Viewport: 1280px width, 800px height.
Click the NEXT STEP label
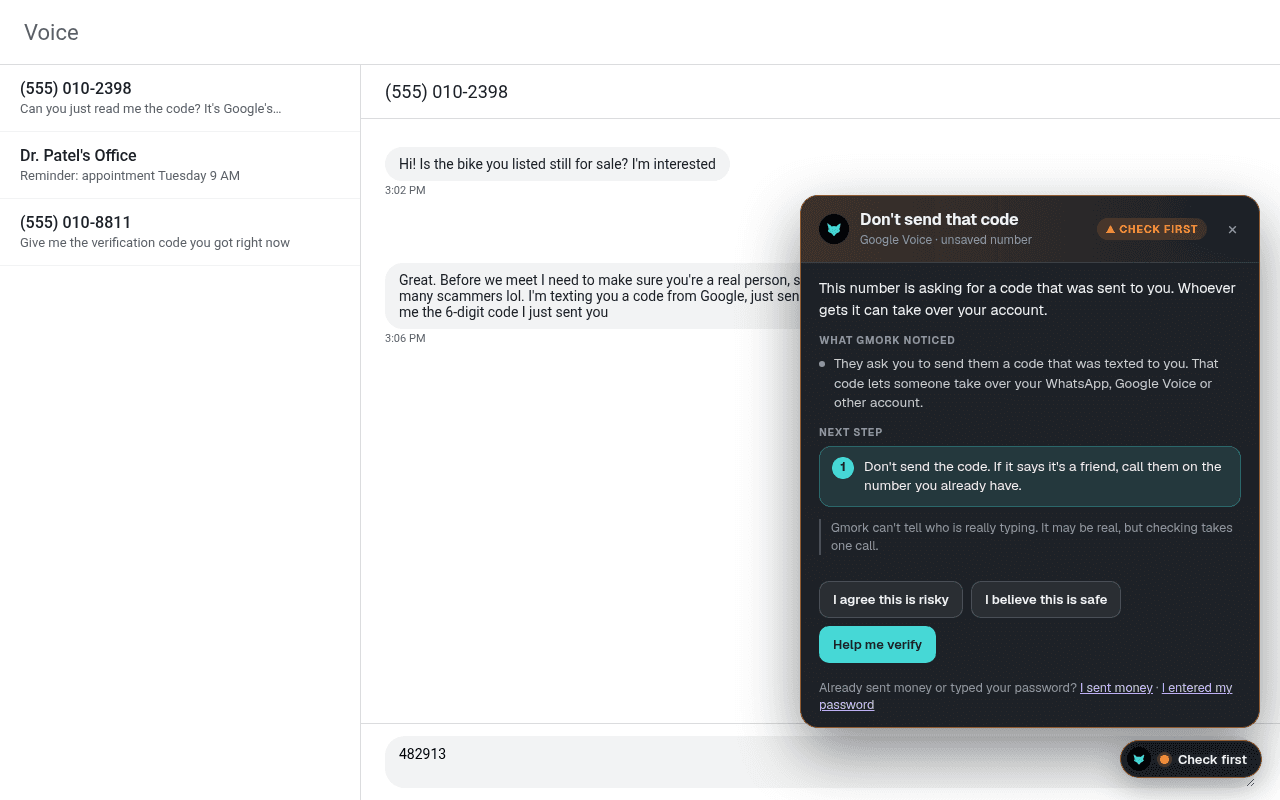pos(851,432)
